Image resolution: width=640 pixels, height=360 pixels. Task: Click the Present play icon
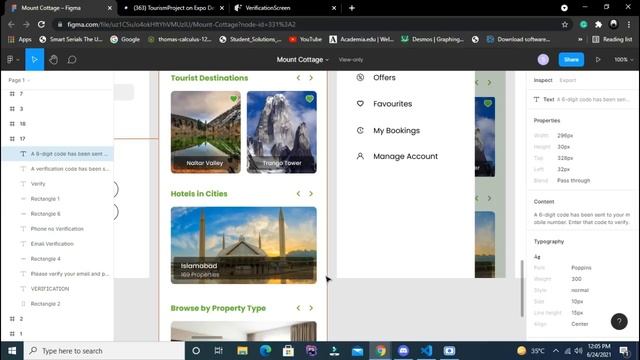598,60
